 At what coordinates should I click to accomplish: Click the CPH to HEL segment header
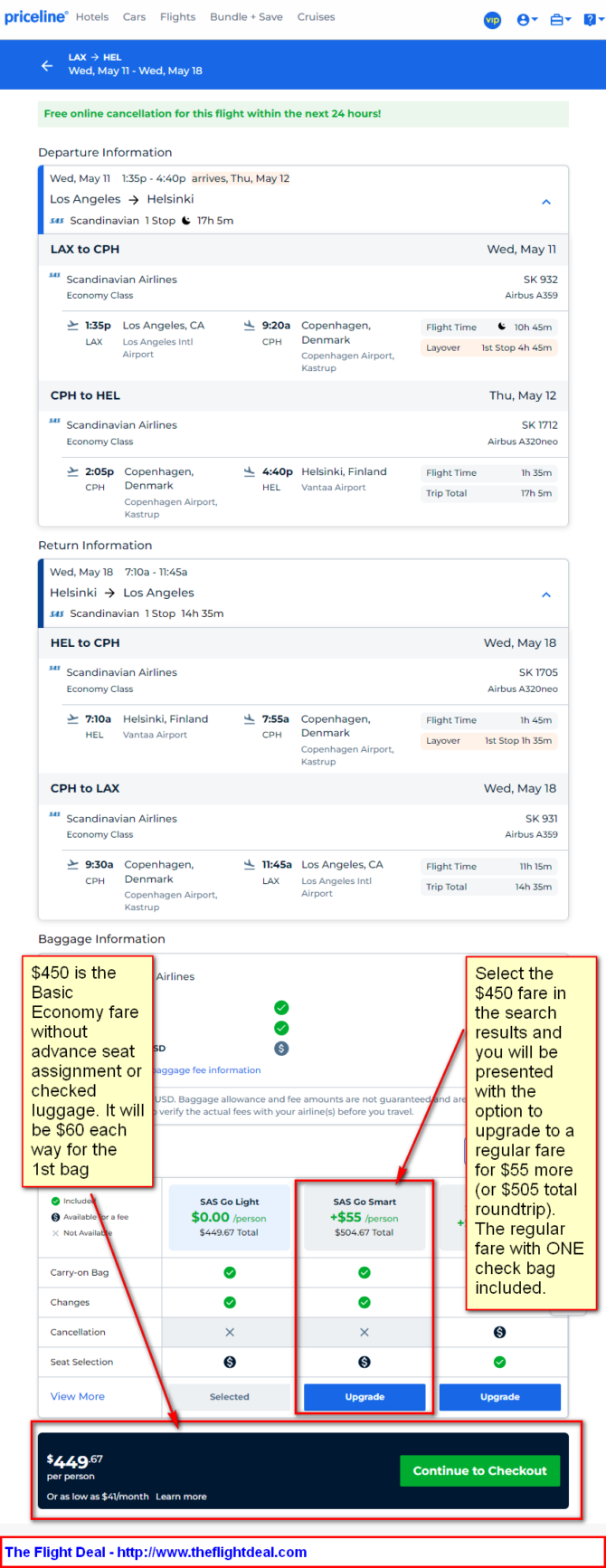click(x=303, y=395)
